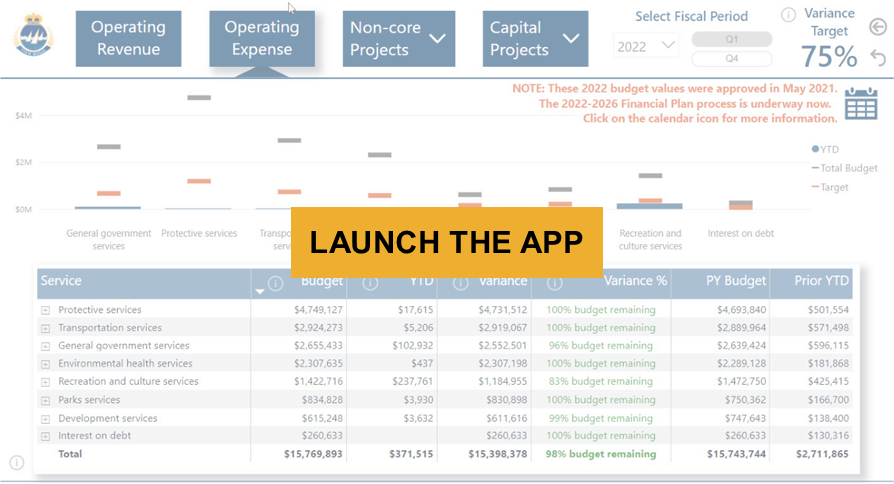Image resolution: width=894 pixels, height=484 pixels.
Task: Select the Q4 fiscal period option
Action: click(x=731, y=58)
